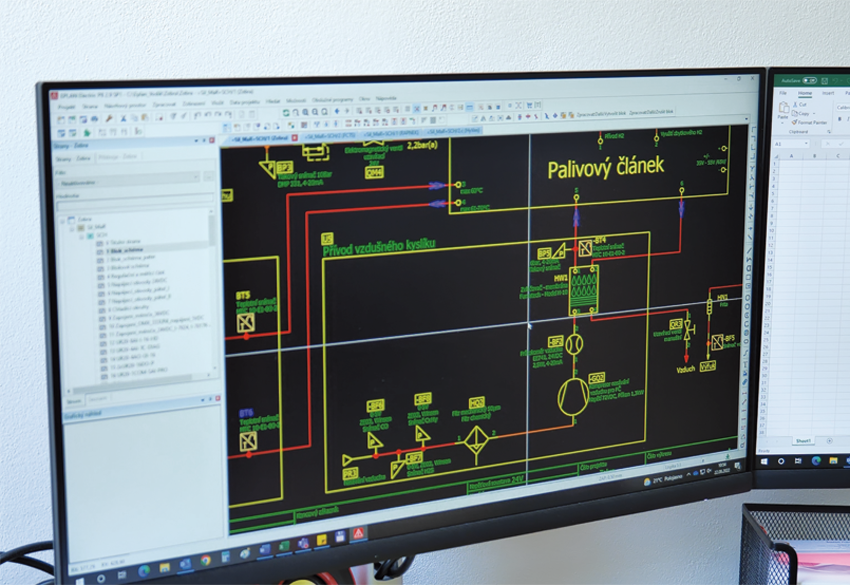
Task: Click the weather widget in the main taskbar
Action: [663, 479]
